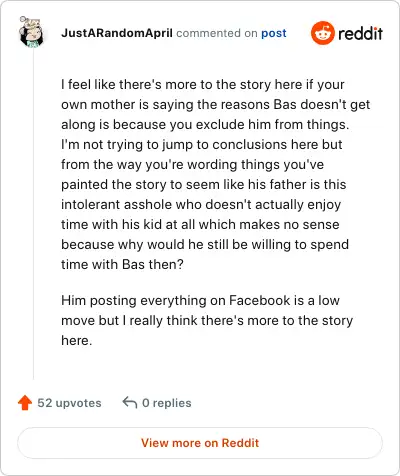The width and height of the screenshot is (400, 476).
Task: Open the JustARandomApril username link
Action: (117, 33)
